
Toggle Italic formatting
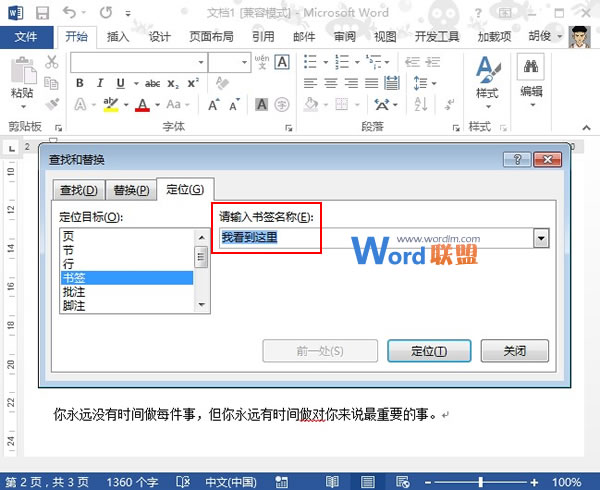(100, 83)
